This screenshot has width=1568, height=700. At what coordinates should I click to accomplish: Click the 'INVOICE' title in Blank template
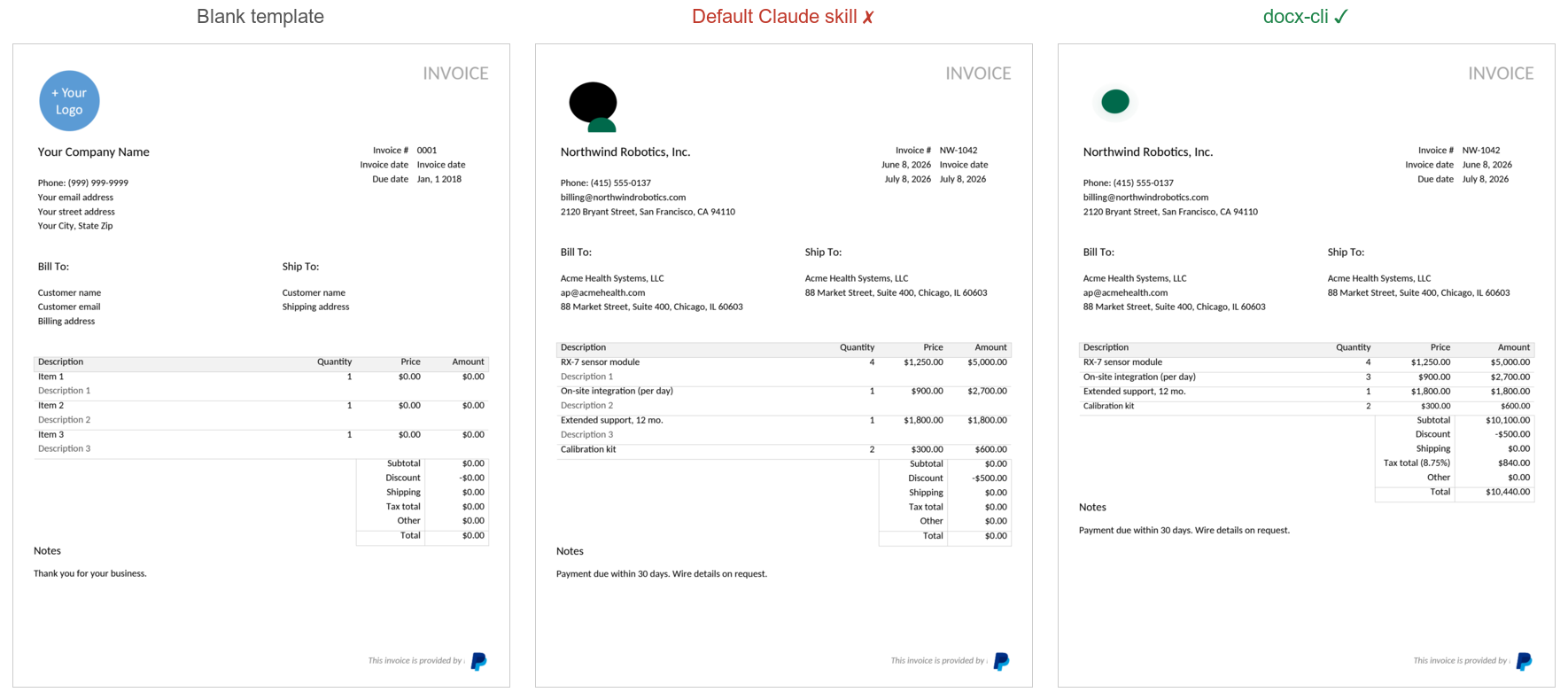[x=455, y=74]
